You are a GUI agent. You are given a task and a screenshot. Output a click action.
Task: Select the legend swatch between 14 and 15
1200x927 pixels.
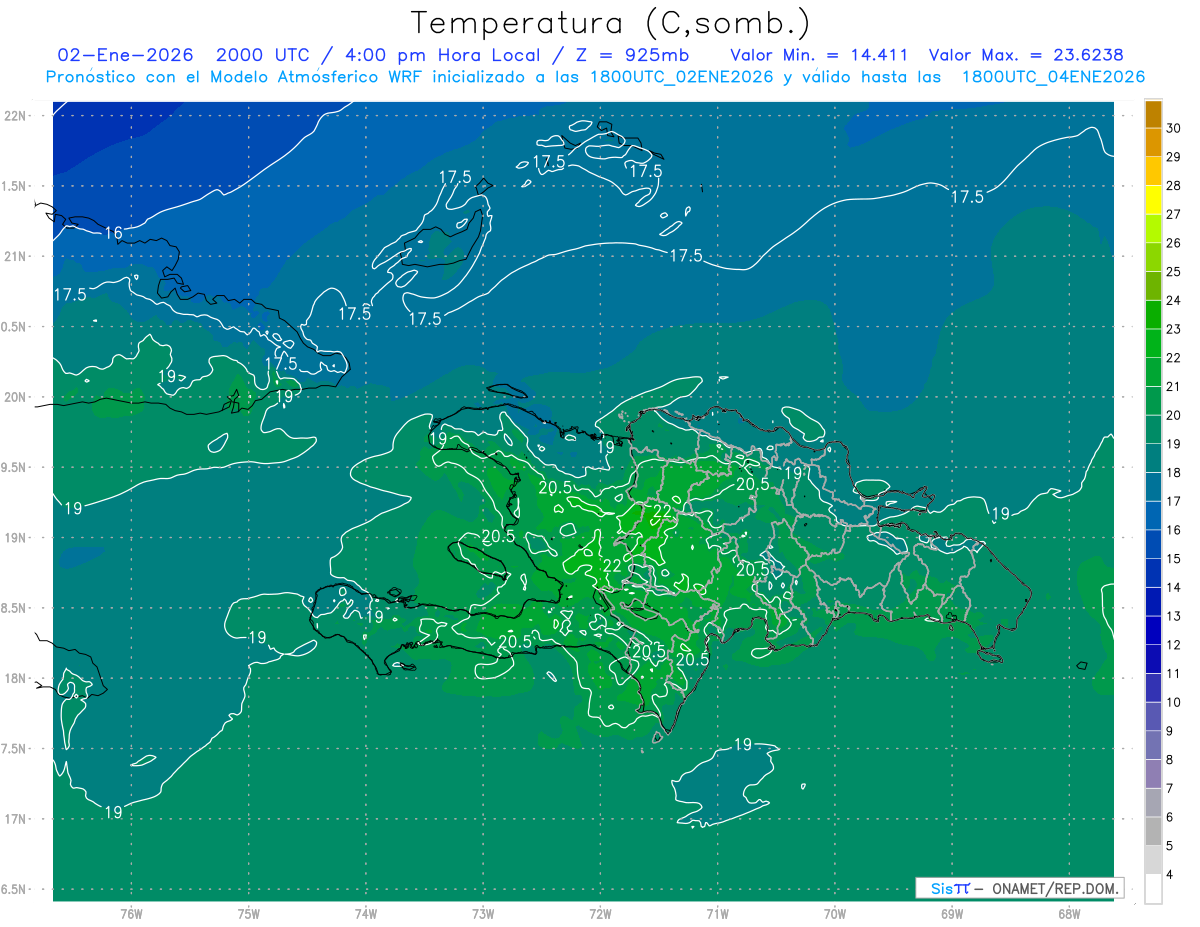[1153, 573]
